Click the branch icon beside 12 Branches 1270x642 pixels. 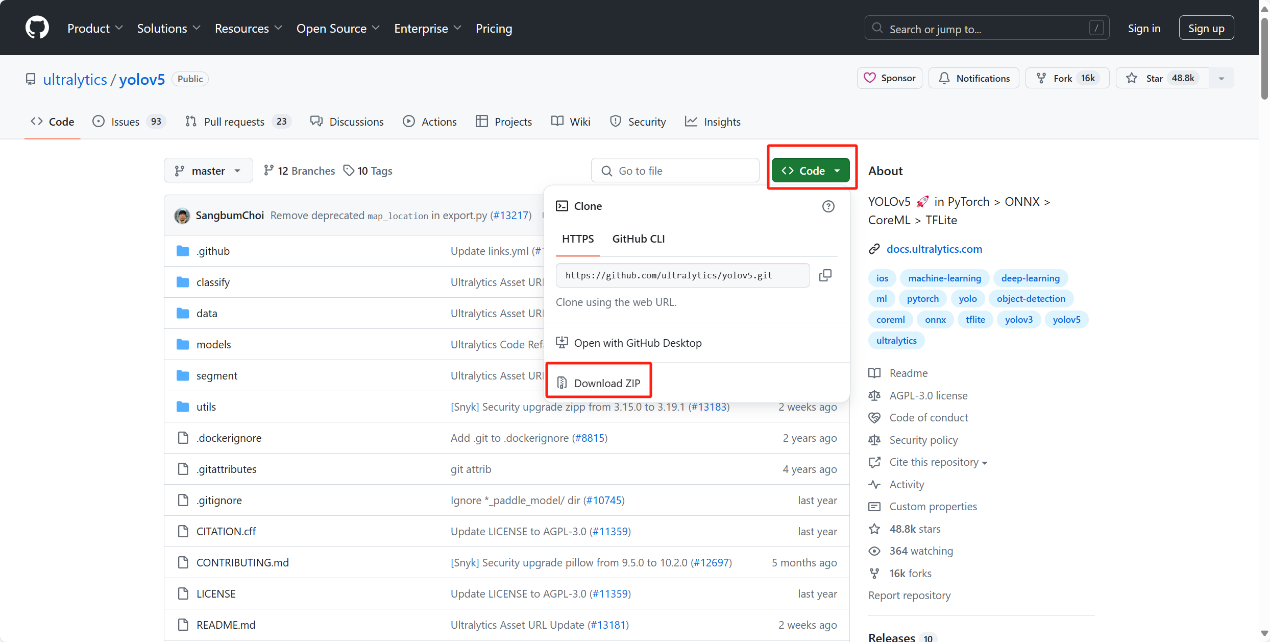[x=268, y=171]
